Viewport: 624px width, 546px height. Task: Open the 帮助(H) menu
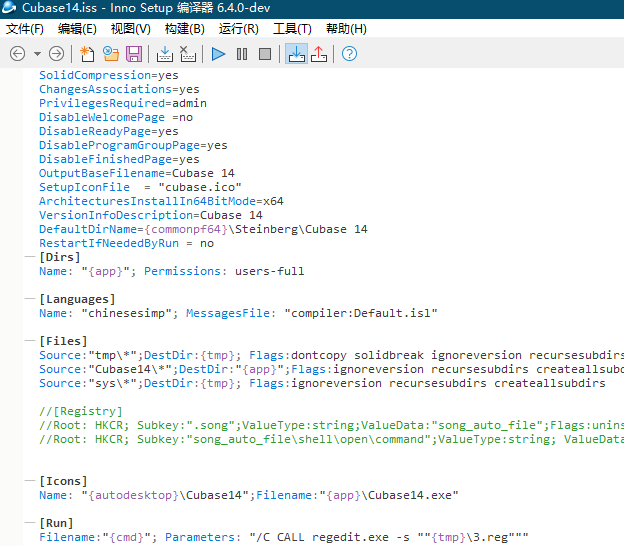[346, 29]
